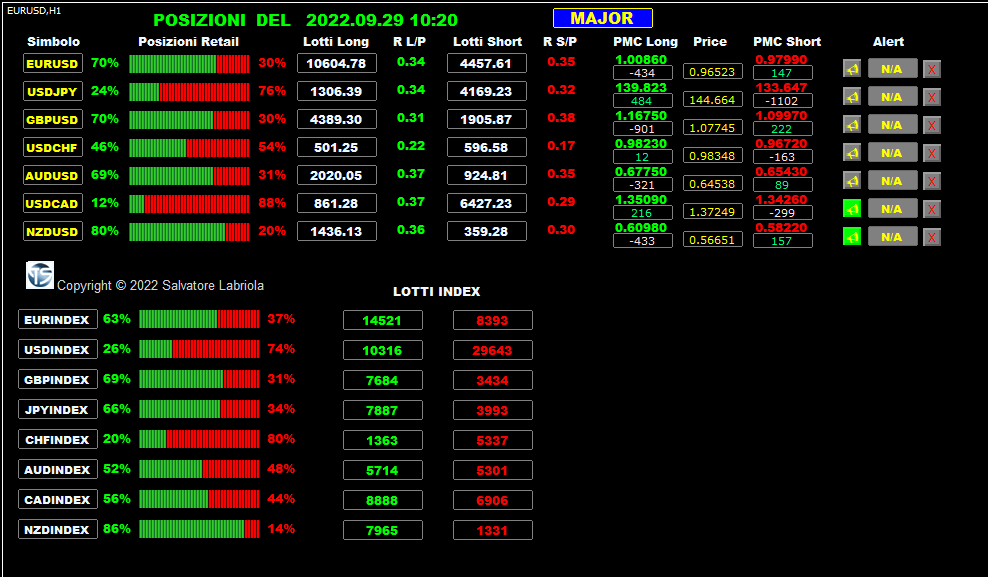Click the LOTTI INDEX heading
Image resolution: width=988 pixels, height=577 pixels.
437,292
